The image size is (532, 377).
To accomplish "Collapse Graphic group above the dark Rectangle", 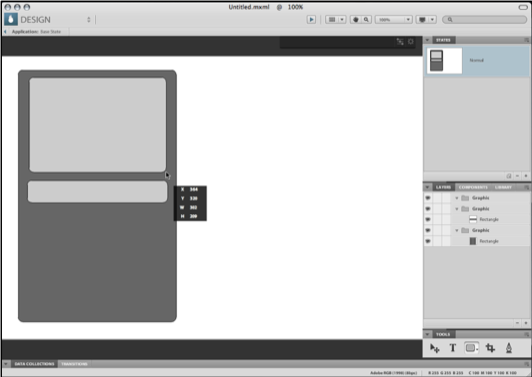I will [457, 230].
